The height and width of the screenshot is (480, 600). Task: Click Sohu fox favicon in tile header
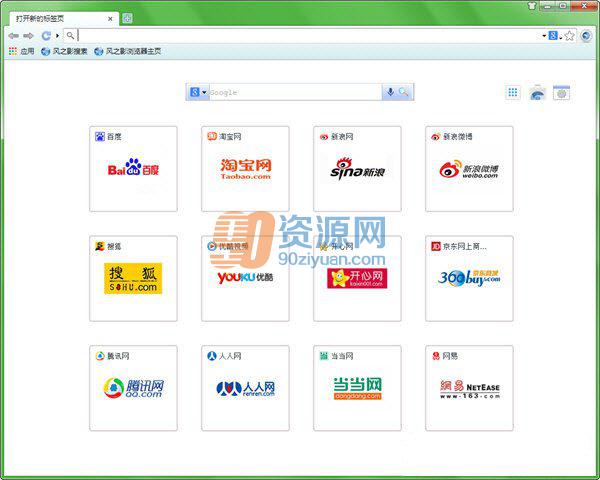click(100, 246)
